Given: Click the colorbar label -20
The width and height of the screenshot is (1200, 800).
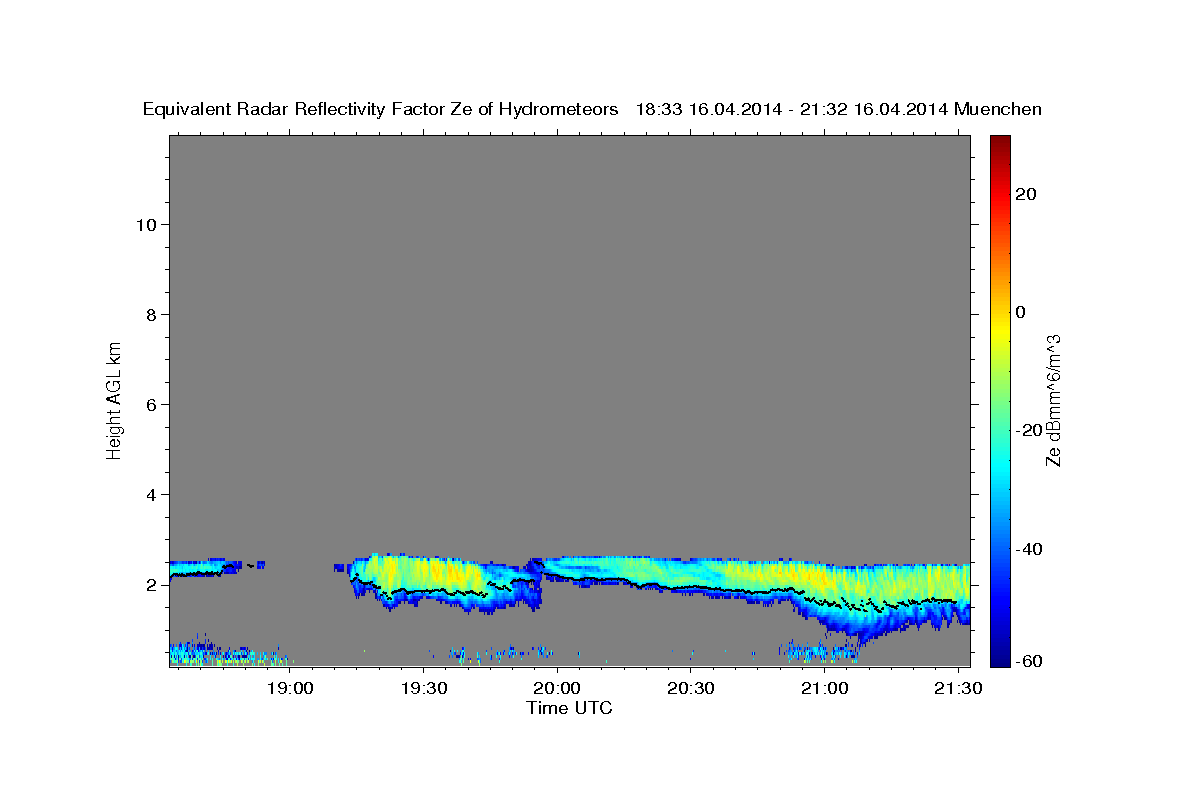Looking at the screenshot, I should tap(1029, 430).
